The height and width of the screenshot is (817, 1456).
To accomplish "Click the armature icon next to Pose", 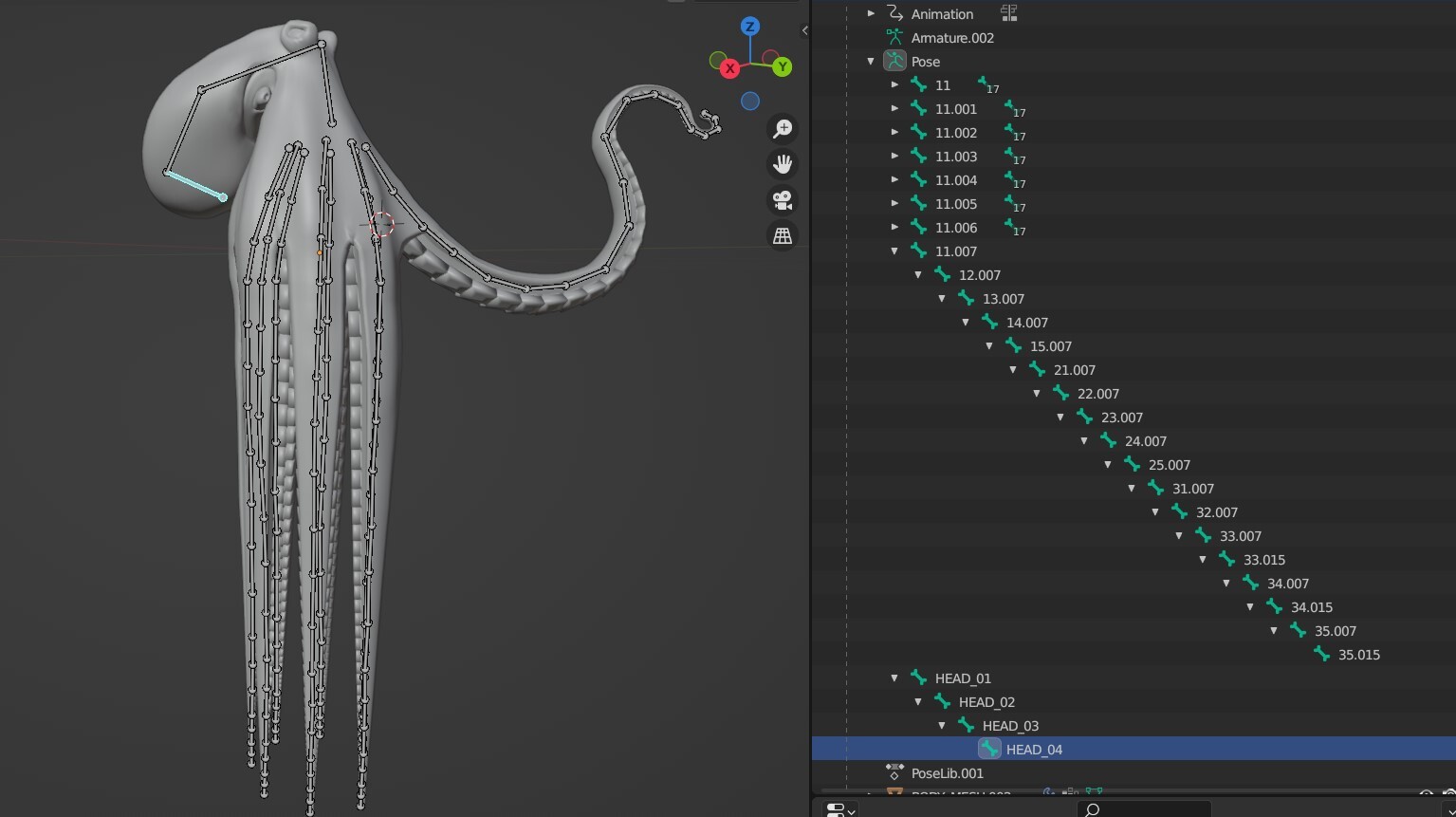I will 894,61.
